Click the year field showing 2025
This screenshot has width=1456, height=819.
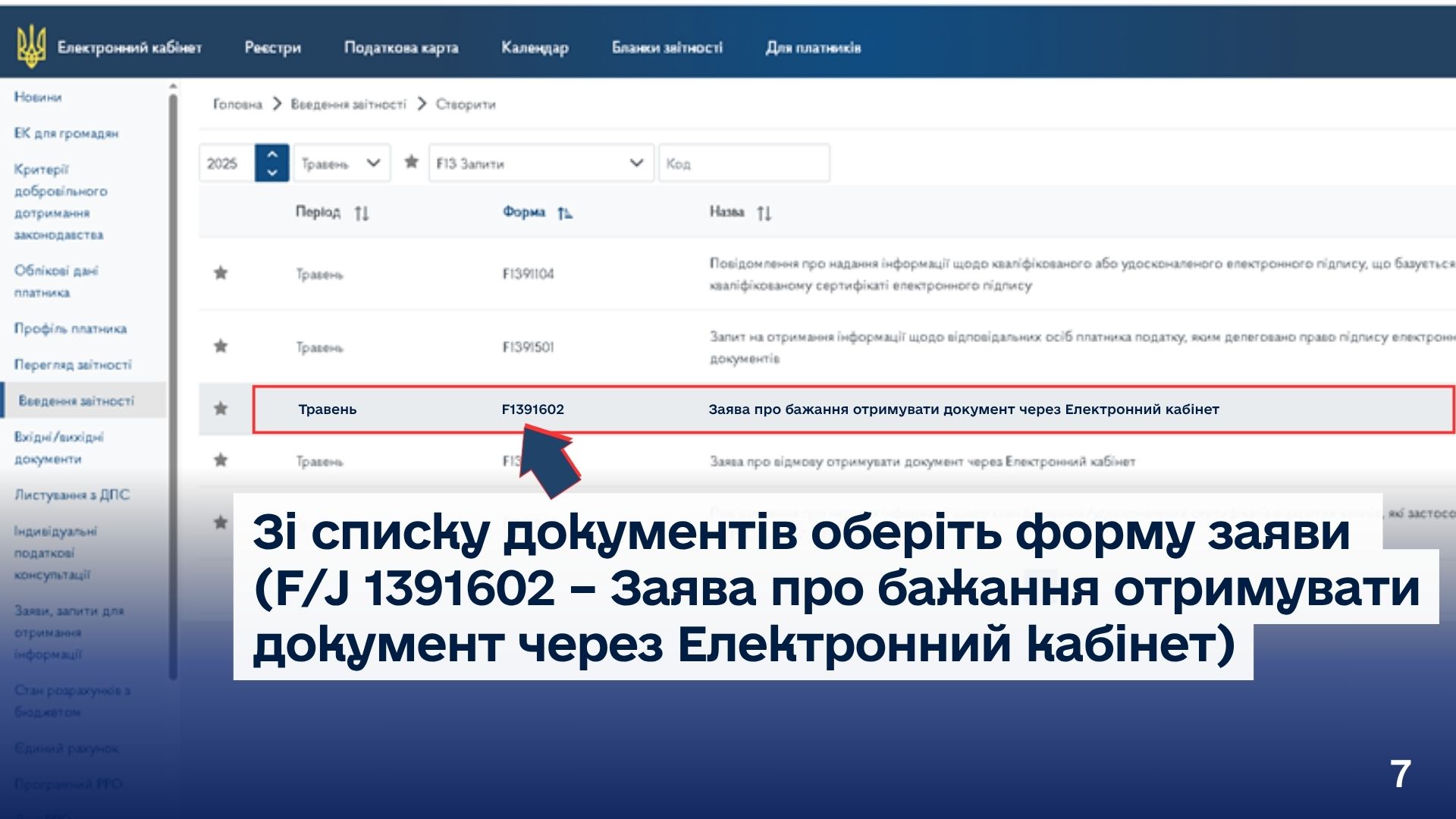[227, 163]
